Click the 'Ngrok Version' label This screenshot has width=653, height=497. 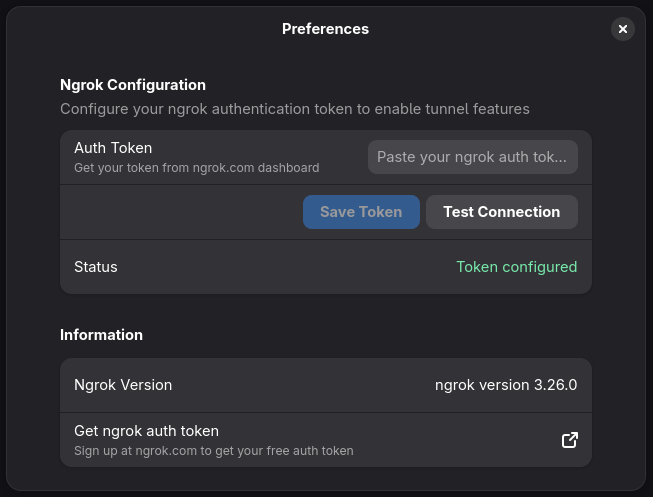pos(123,385)
